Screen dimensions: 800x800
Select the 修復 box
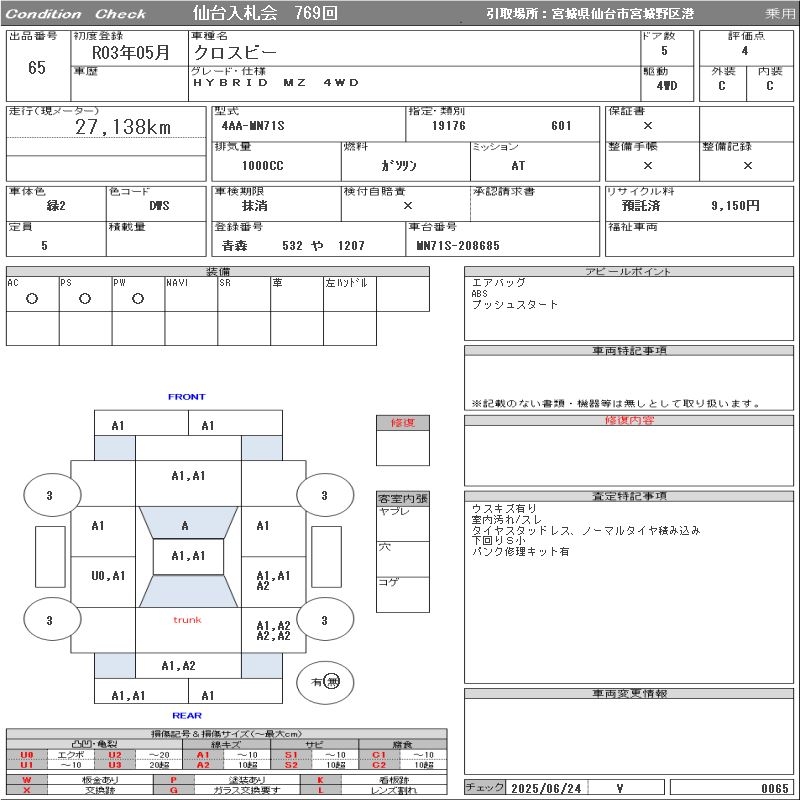tap(403, 440)
